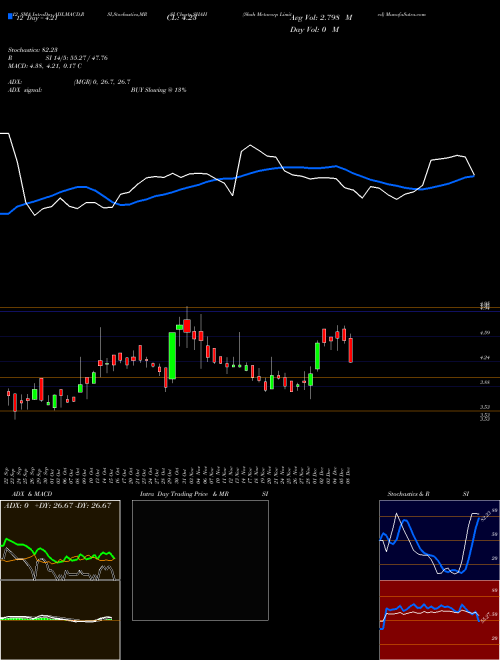The image size is (500, 660).
Task: Click the '(MGR) 0, 26.7, 26.7' ADX values
Action: pyautogui.click(x=102, y=82)
